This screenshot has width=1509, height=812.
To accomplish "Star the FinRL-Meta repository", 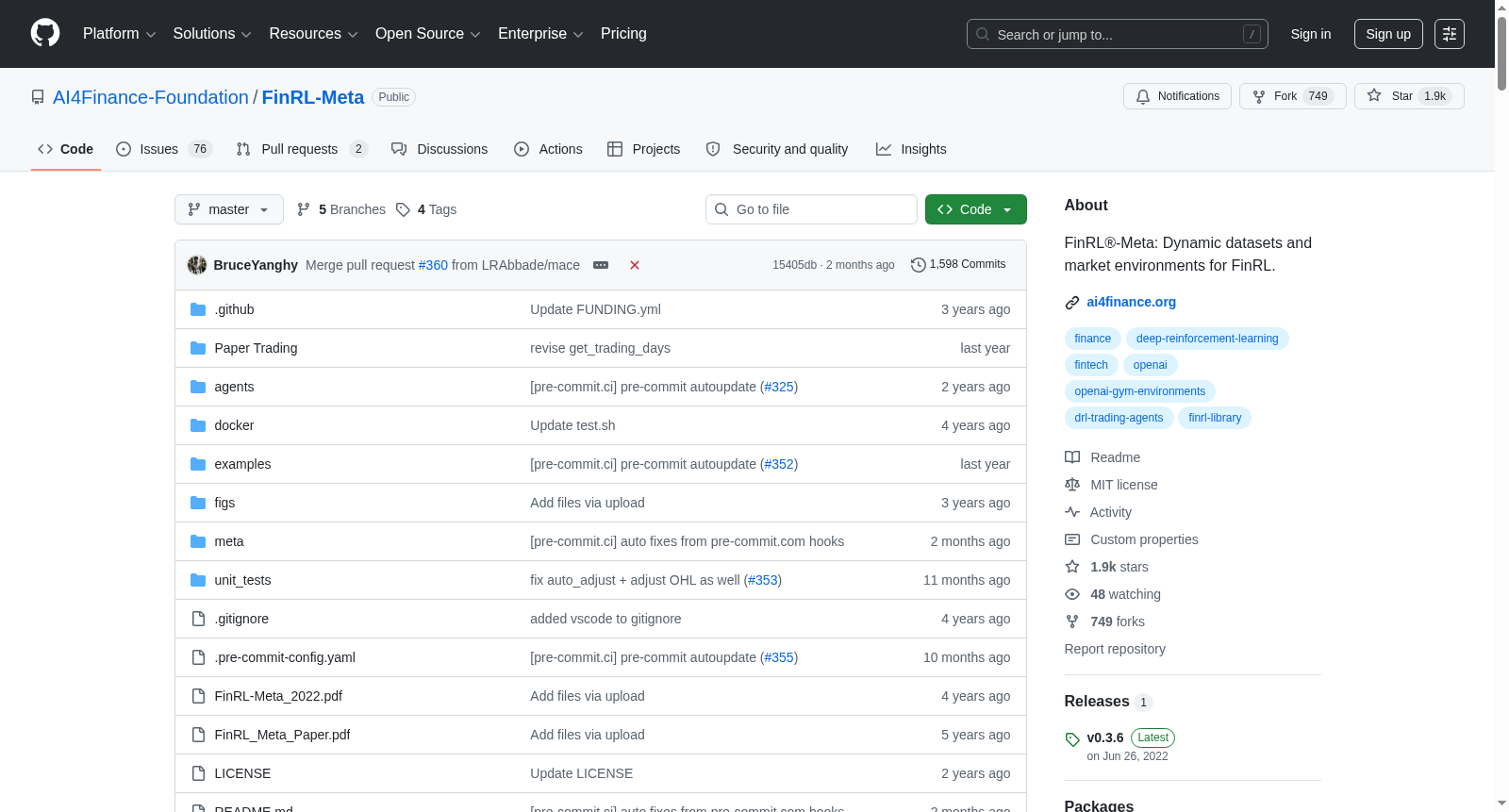I will [x=1409, y=96].
